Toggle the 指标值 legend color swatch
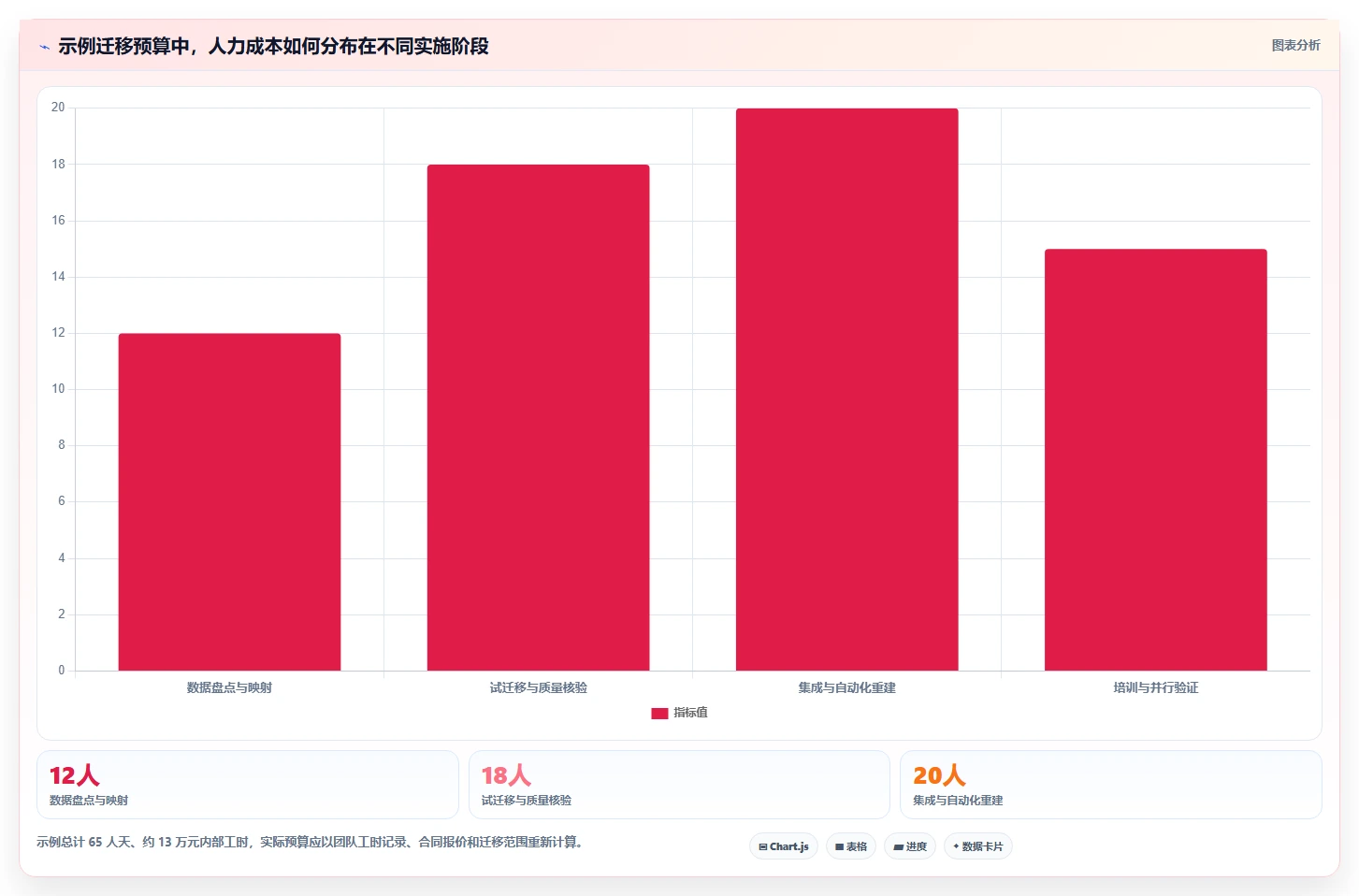 659,713
